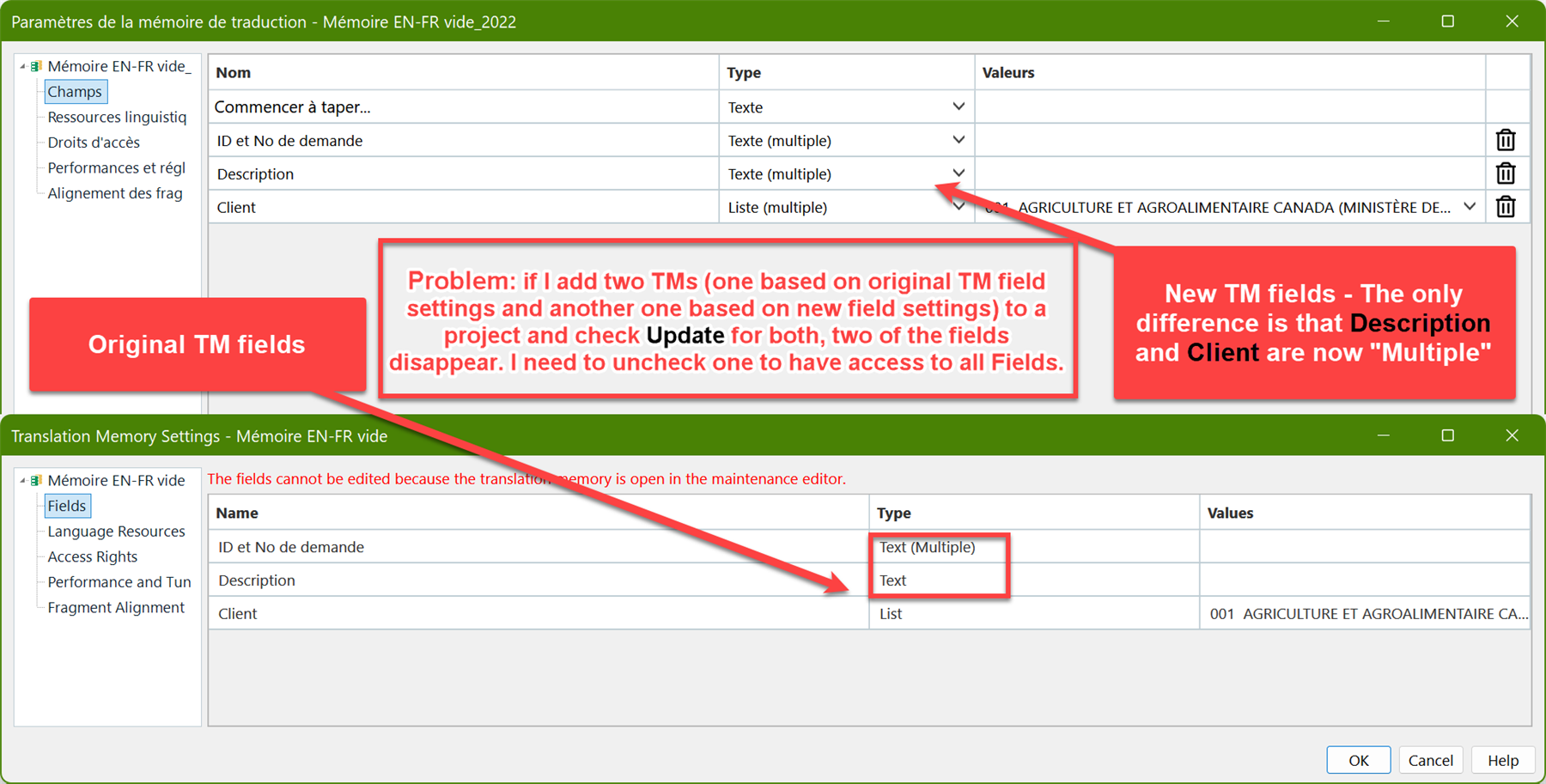The image size is (1546, 784).
Task: Open Fragment Alignment tree item
Action: tap(116, 607)
